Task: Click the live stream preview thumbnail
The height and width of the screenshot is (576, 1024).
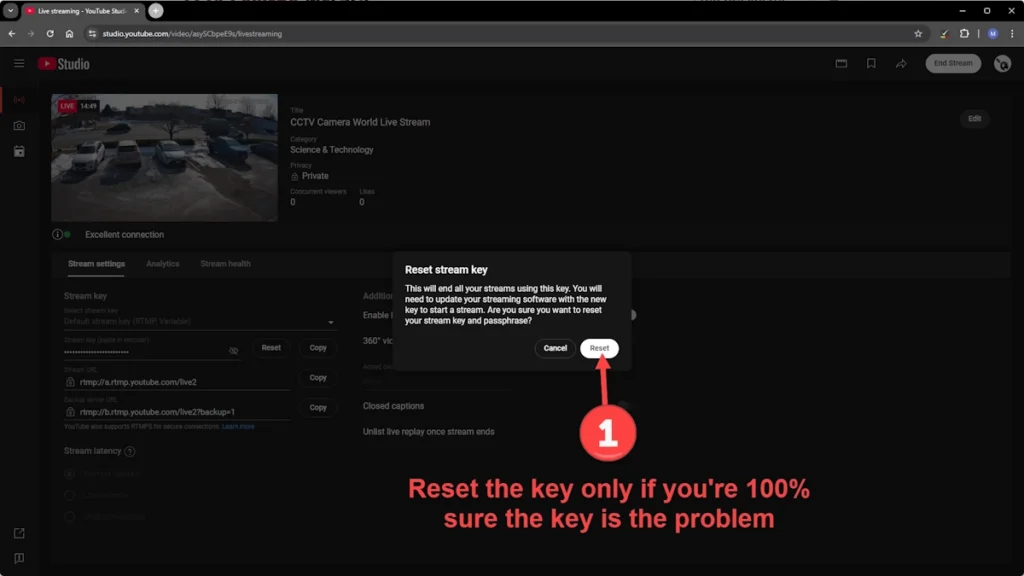Action: coord(165,158)
